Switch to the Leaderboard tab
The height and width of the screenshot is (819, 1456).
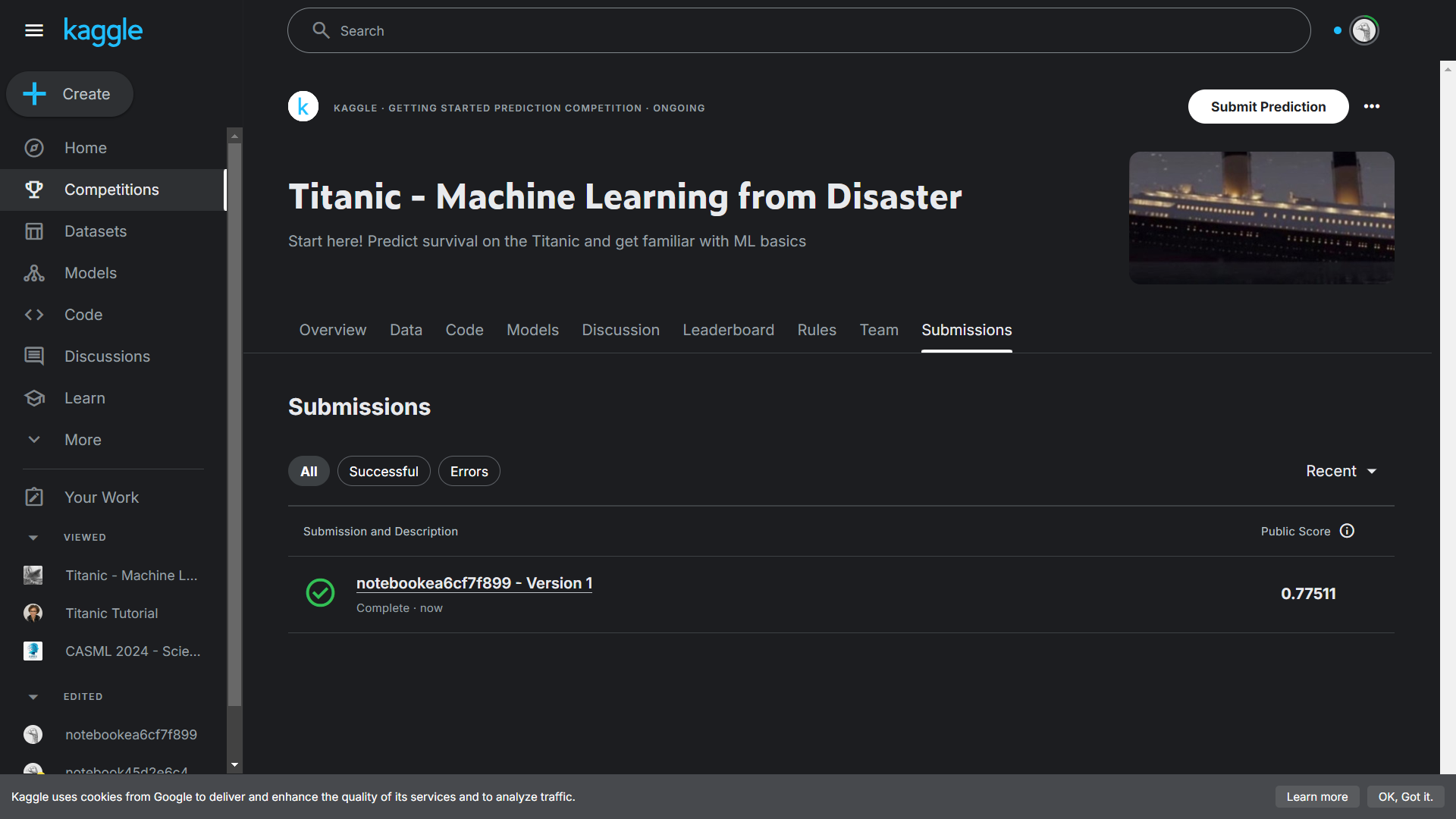click(x=728, y=330)
